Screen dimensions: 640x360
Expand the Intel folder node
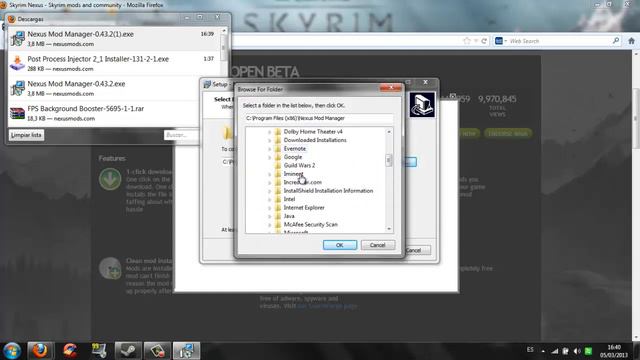(269, 199)
